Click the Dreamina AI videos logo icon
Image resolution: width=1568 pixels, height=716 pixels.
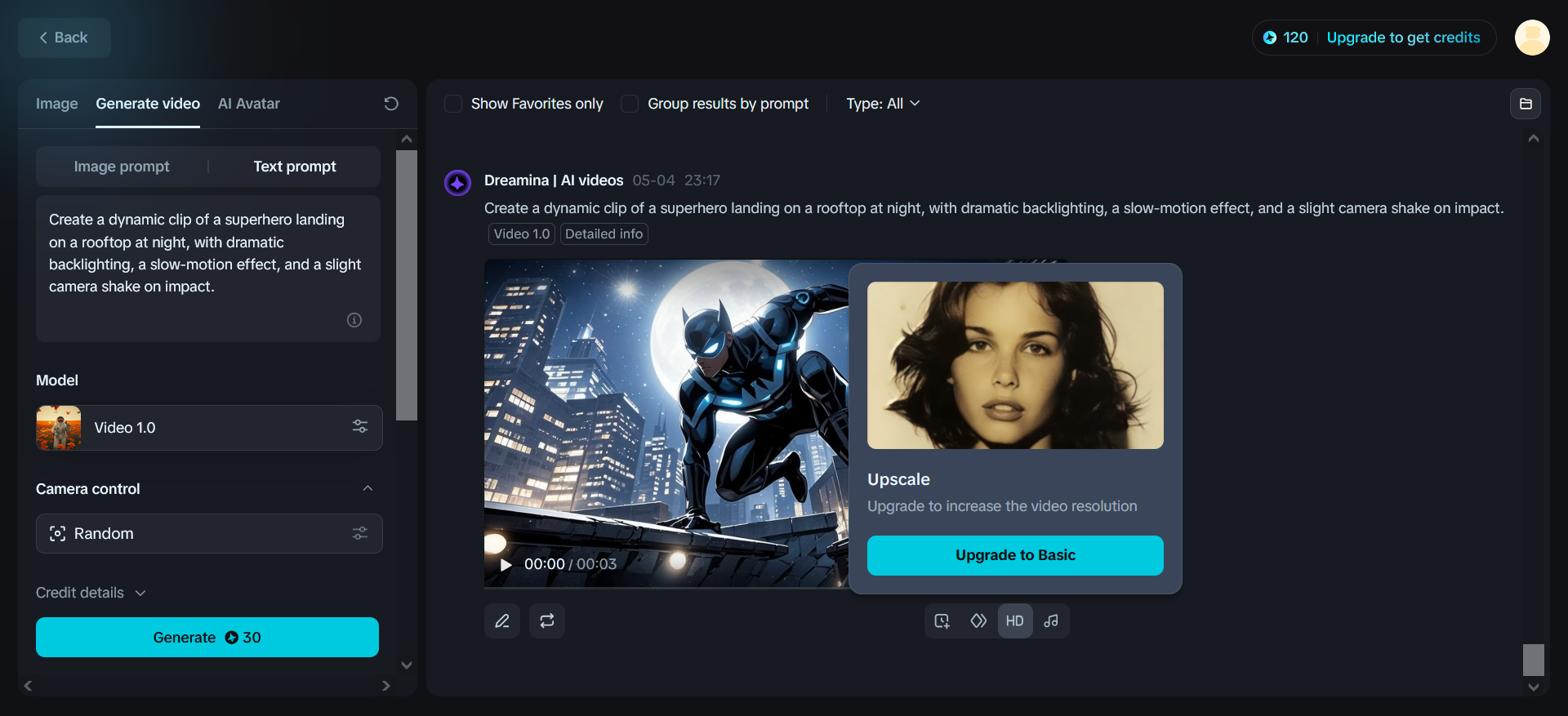tap(457, 183)
